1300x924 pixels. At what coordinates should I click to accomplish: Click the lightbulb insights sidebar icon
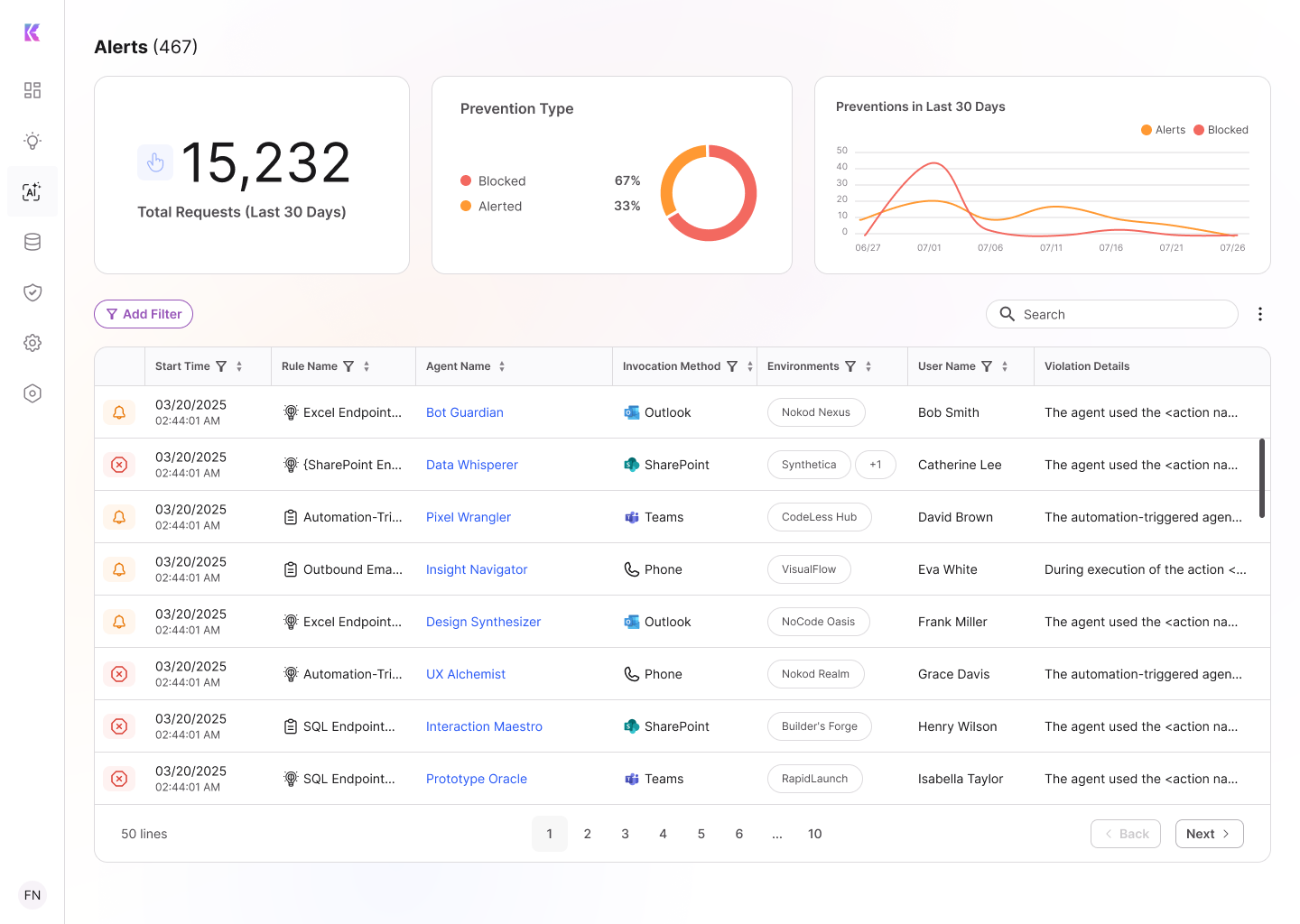[x=32, y=141]
